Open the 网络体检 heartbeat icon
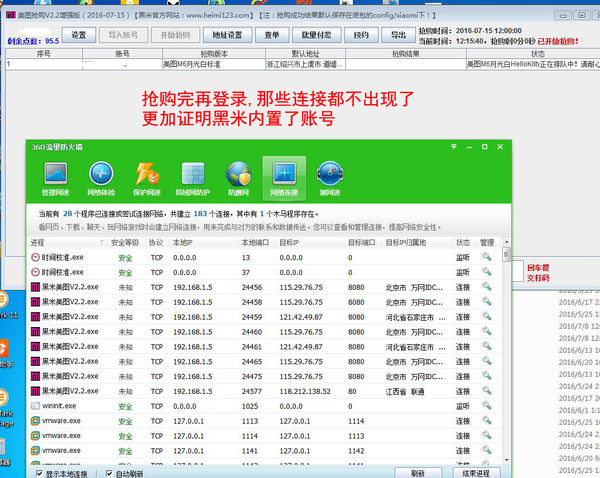The height and width of the screenshot is (478, 600). point(101,179)
